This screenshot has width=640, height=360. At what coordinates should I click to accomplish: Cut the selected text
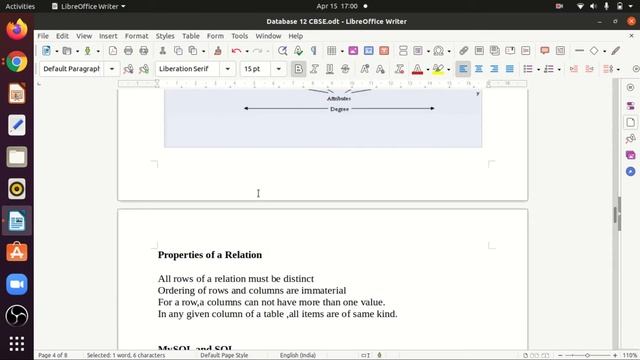(x=162, y=51)
